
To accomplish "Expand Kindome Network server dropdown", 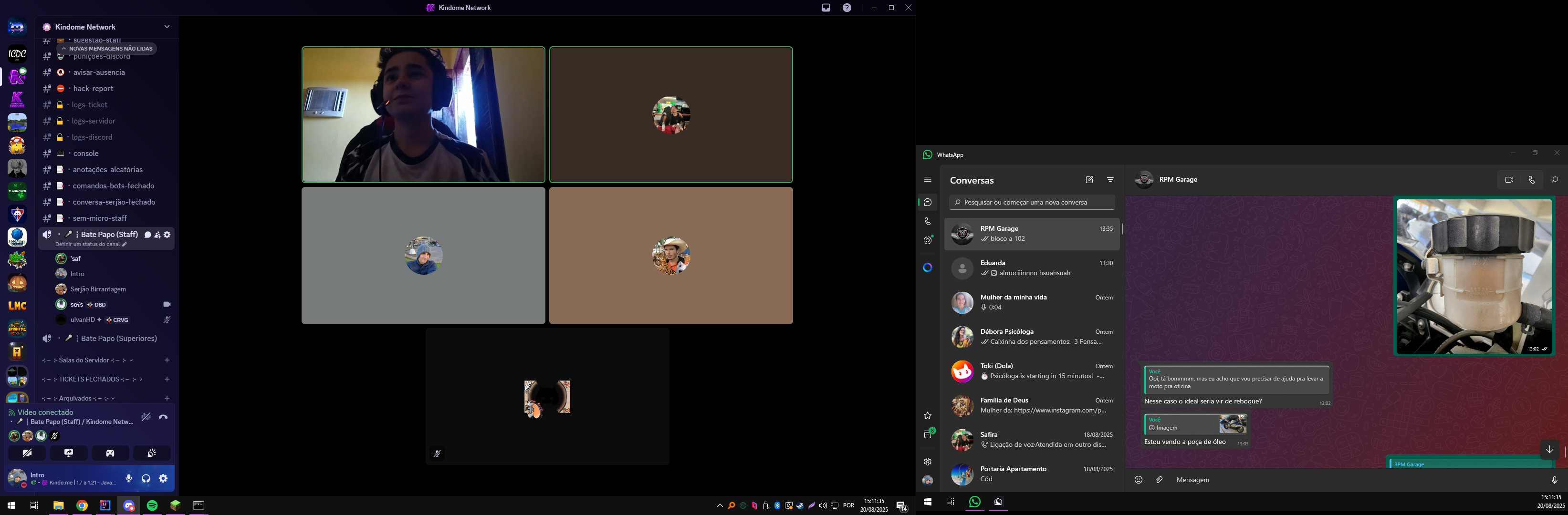I will 167,27.
